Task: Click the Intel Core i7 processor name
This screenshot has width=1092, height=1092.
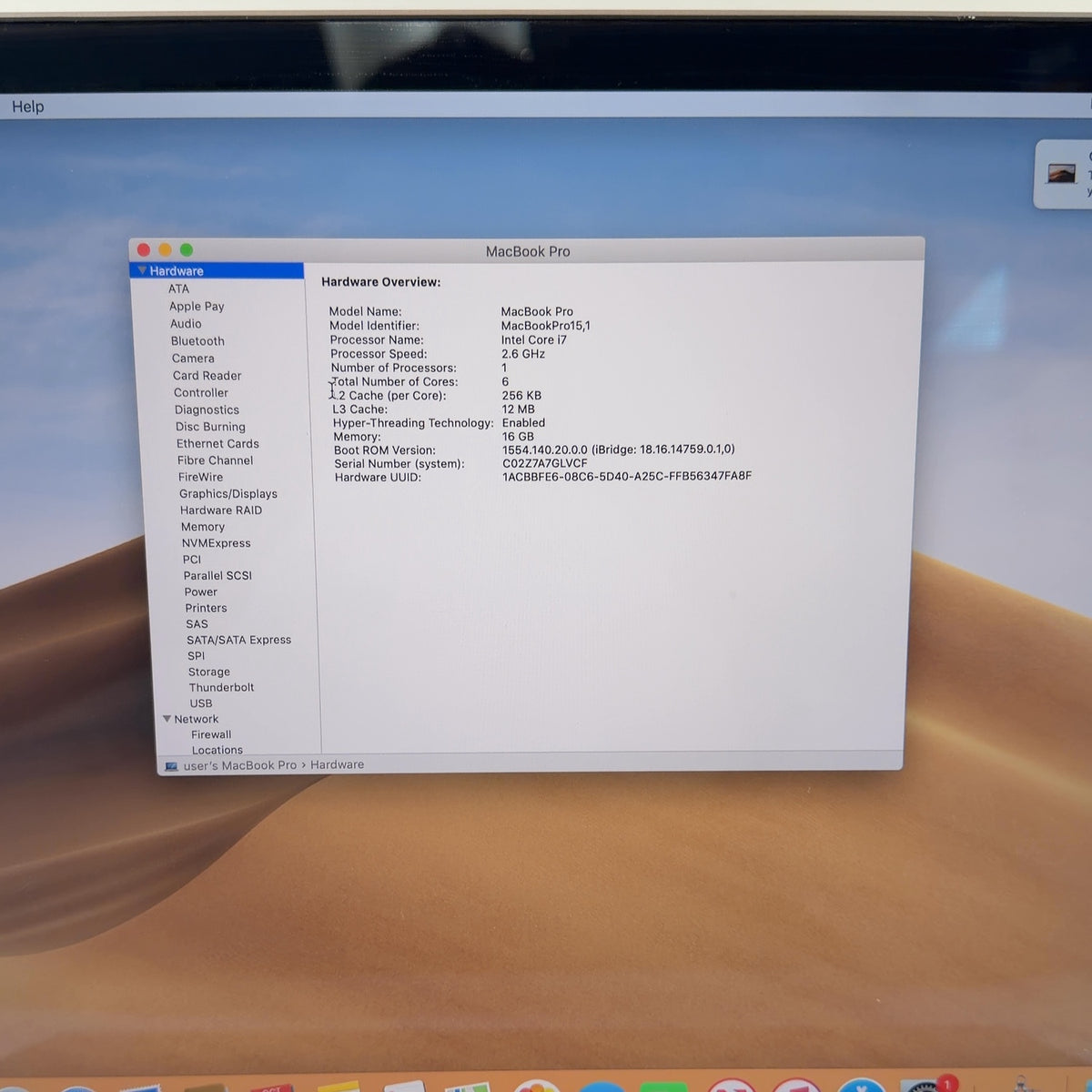Action: click(534, 339)
